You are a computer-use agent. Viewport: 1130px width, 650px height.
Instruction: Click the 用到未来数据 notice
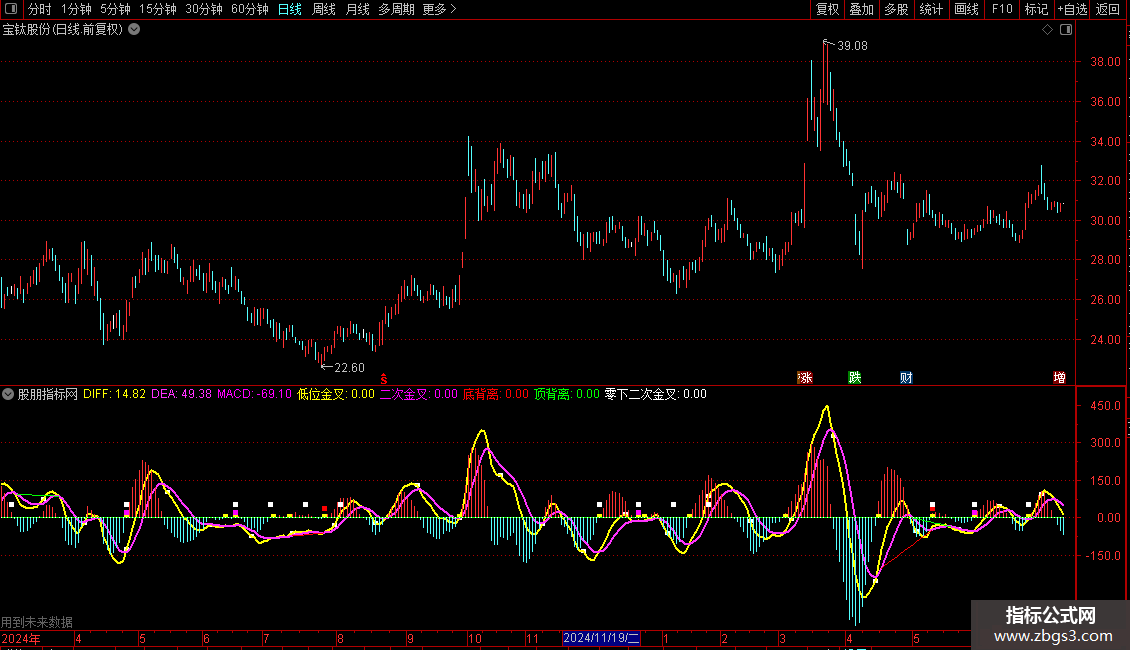(x=37, y=622)
